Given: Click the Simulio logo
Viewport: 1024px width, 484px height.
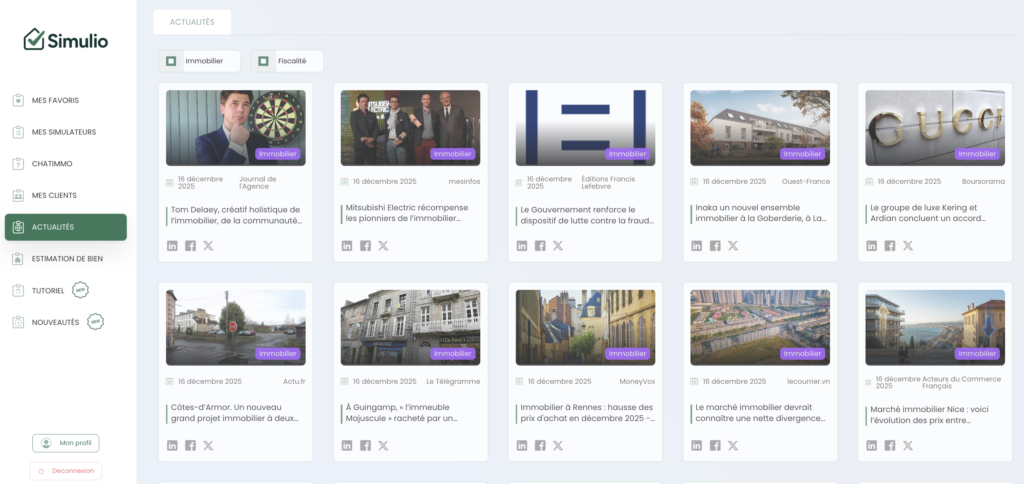Looking at the screenshot, I should (66, 40).
